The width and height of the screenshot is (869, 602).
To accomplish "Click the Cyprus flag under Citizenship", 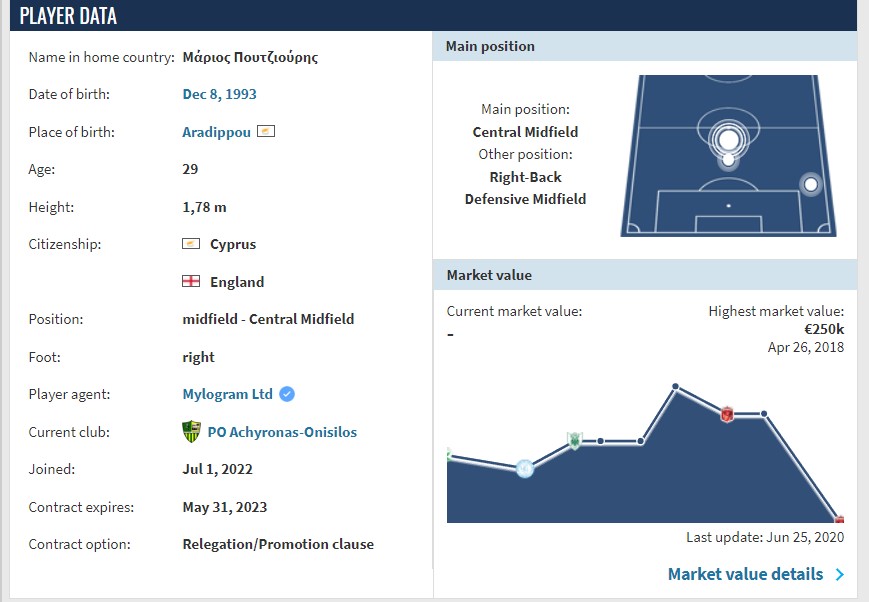I will (191, 244).
